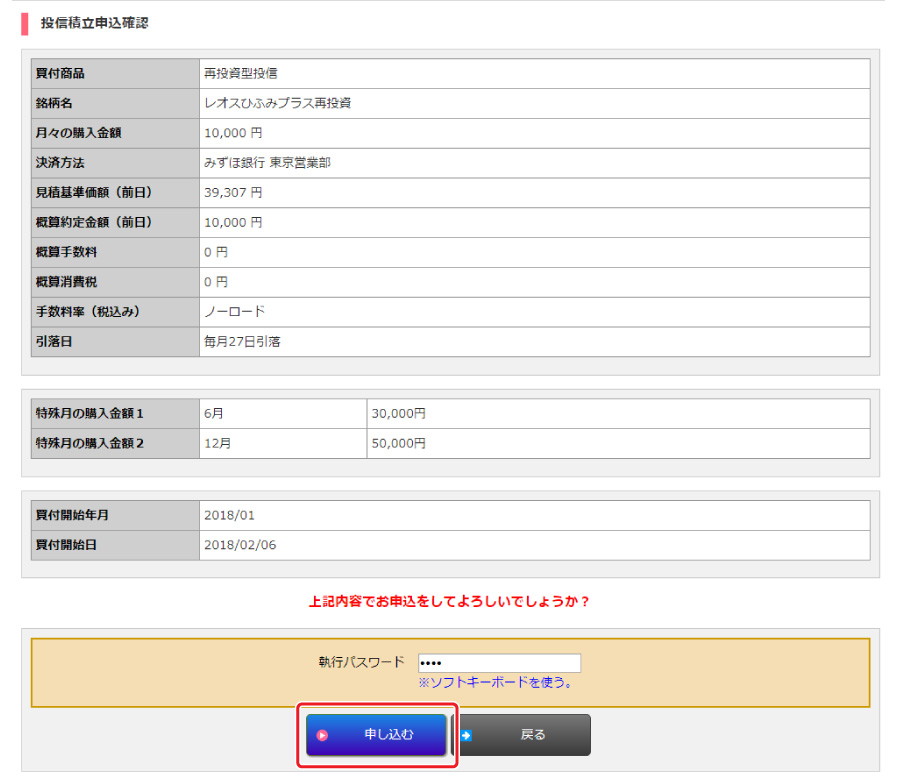Select the 買付開始年月 label
Image resolution: width=900 pixels, height=772 pixels.
(x=72, y=515)
